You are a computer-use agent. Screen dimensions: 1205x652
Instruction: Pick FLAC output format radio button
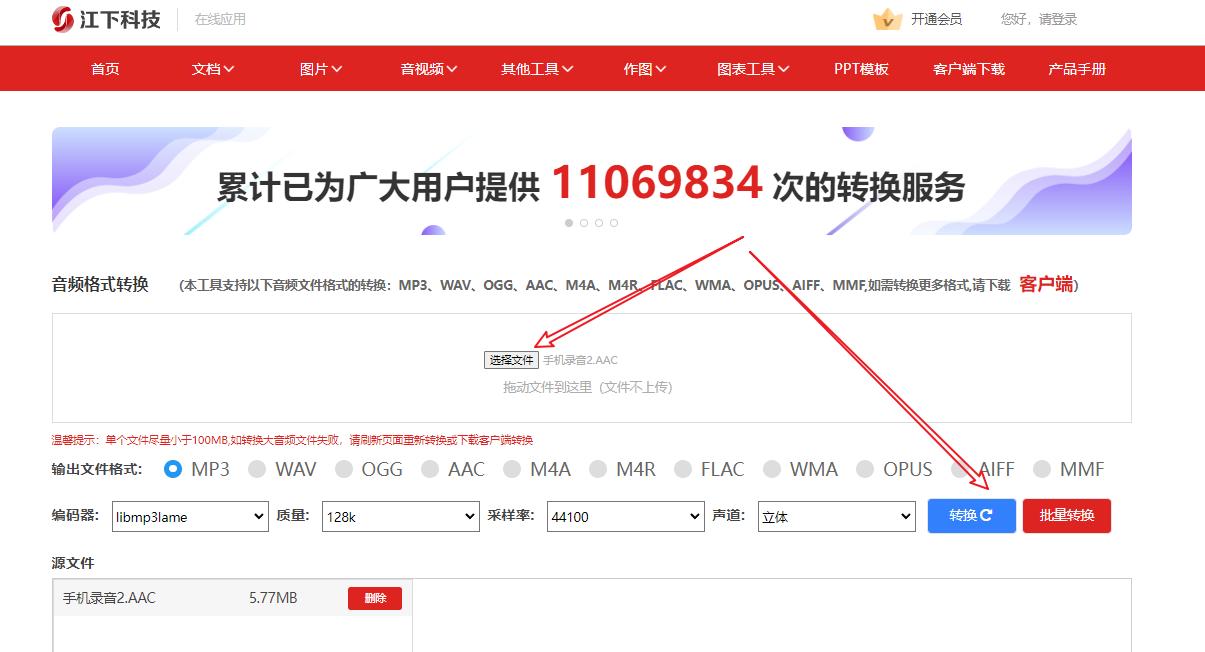(x=683, y=469)
